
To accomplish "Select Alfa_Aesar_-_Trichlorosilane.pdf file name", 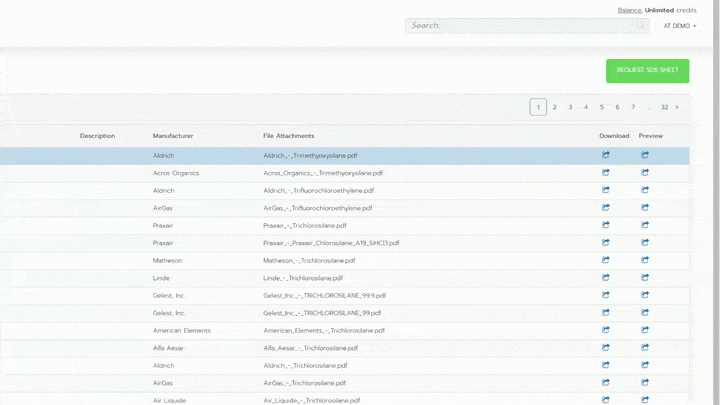I will [310, 348].
